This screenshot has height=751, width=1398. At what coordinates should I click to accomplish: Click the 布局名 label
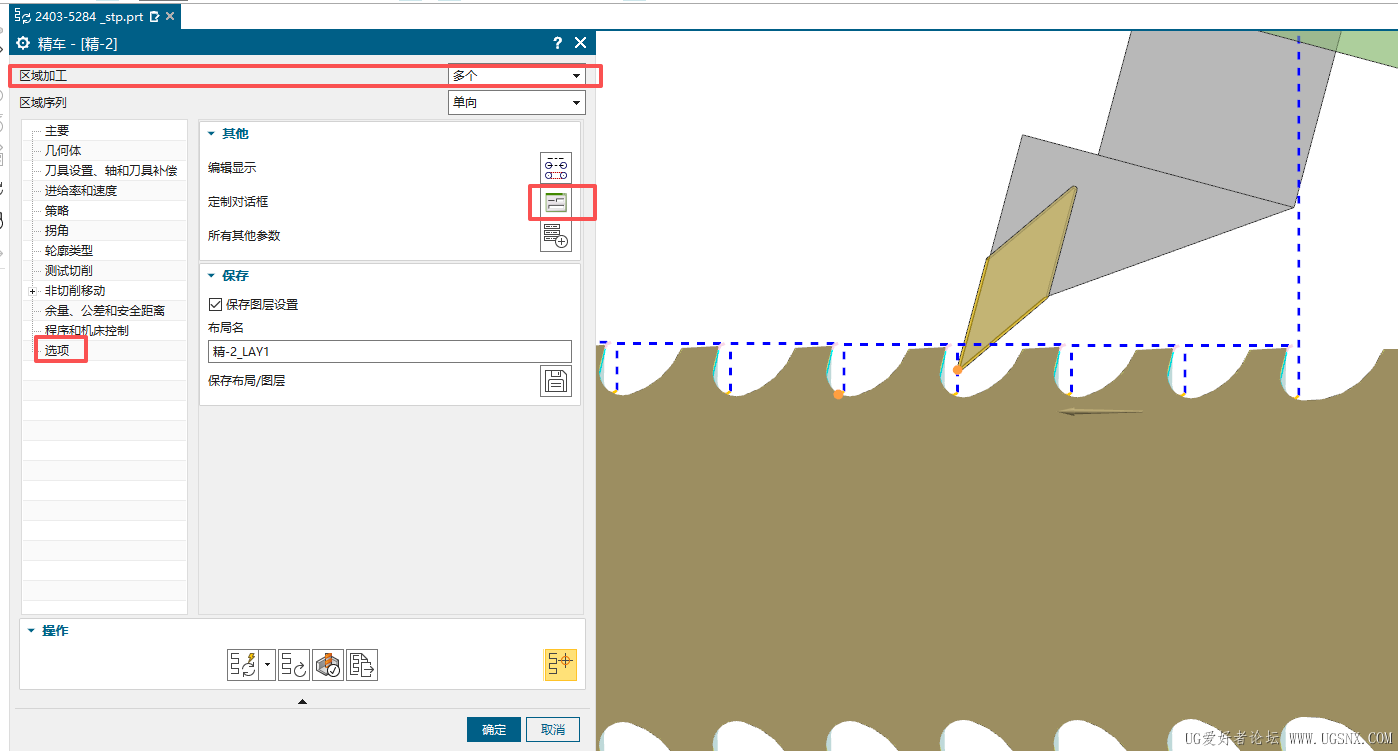[226, 328]
